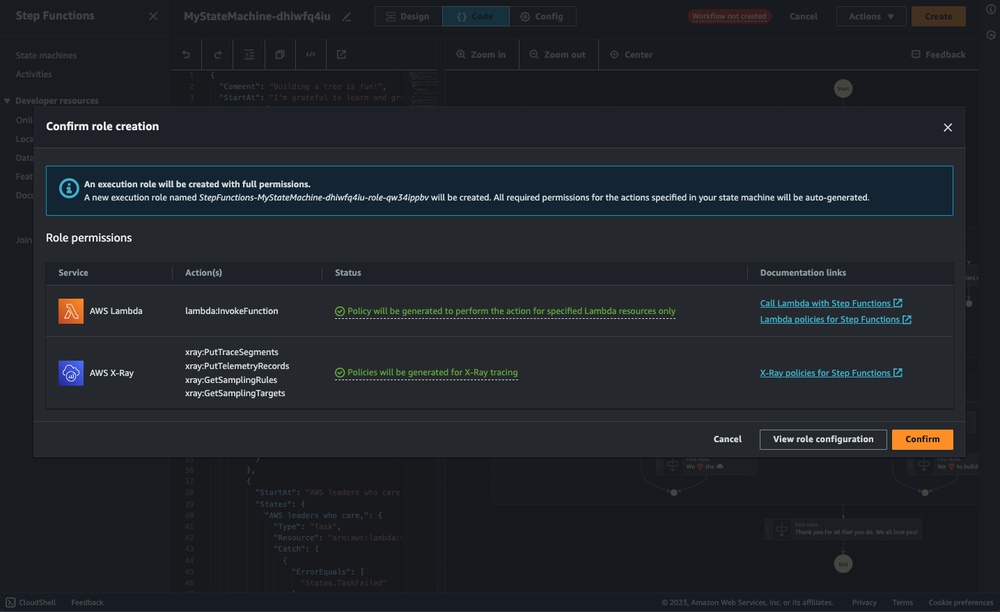The height and width of the screenshot is (612, 1000).
Task: Click the AWS X-Ray service icon
Action: (x=71, y=373)
